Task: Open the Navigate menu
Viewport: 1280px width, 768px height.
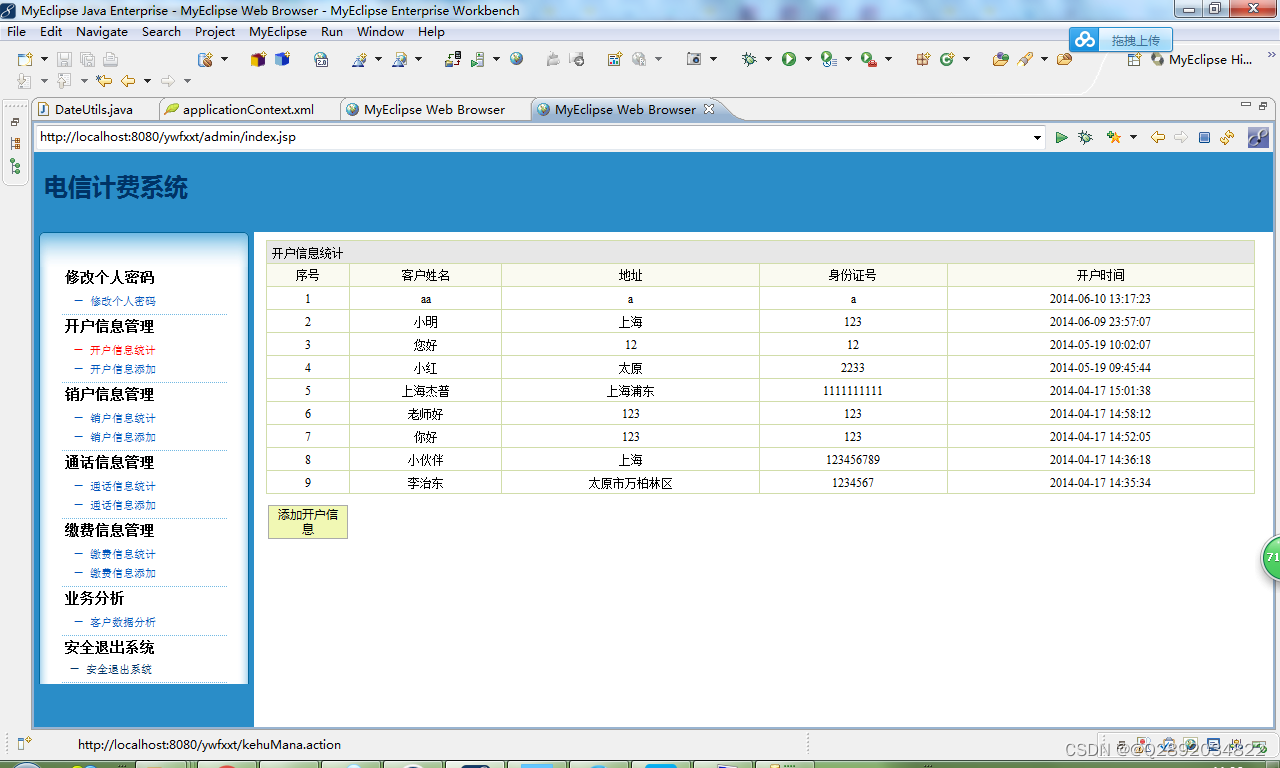Action: pyautogui.click(x=102, y=32)
